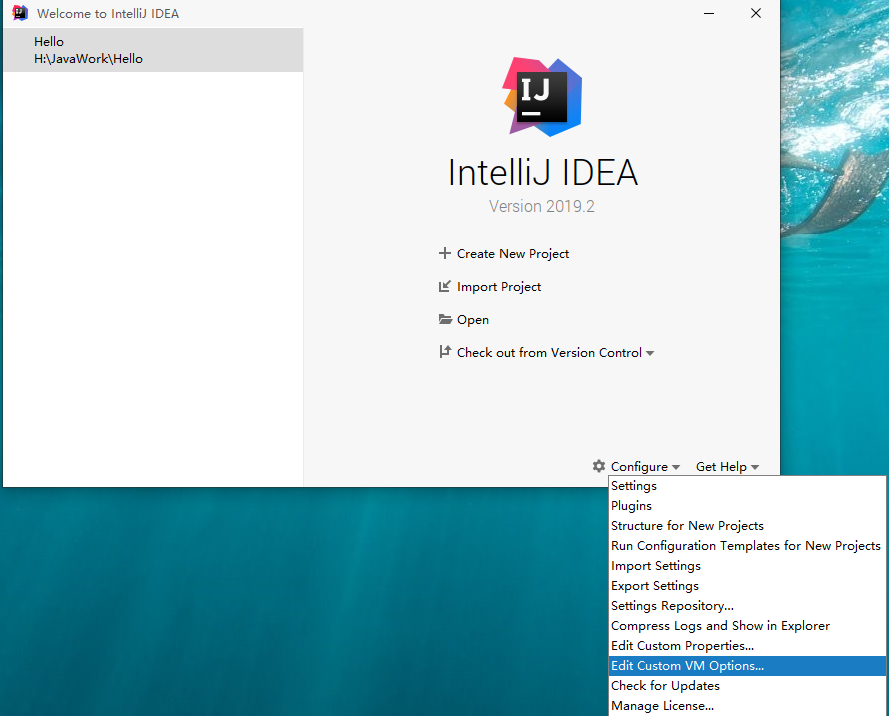Viewport: 889px width, 716px height.
Task: Select Import Settings menu entry
Action: point(747,566)
